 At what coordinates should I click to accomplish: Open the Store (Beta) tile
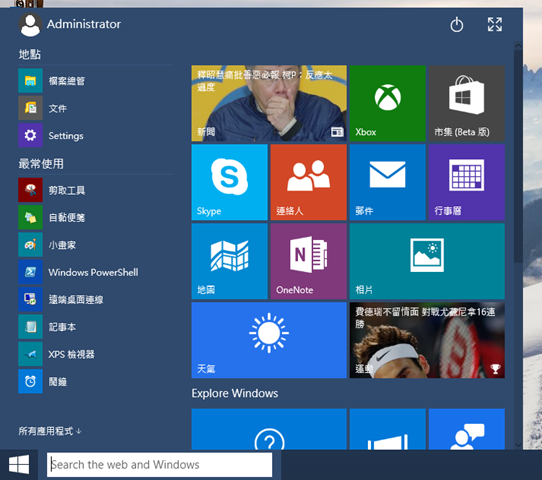point(467,103)
